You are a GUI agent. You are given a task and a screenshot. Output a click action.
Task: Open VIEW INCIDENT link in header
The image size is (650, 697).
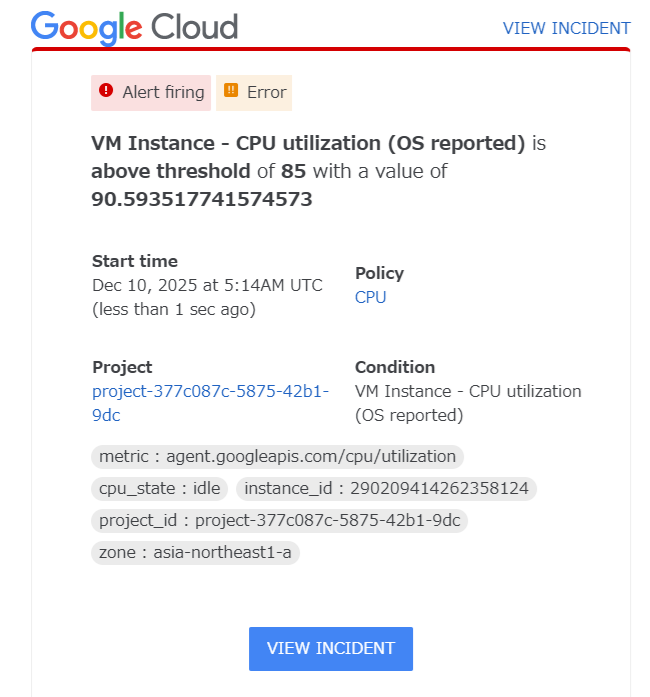tap(566, 28)
